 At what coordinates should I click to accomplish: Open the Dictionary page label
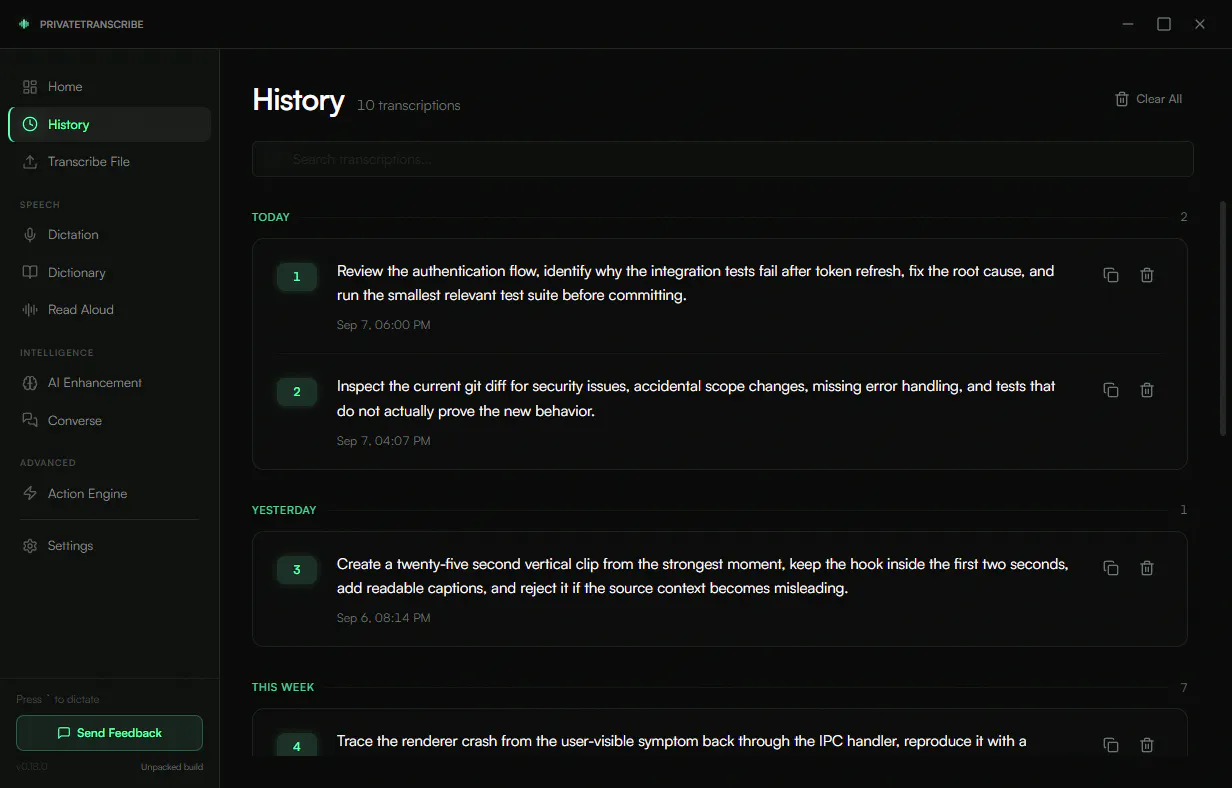coord(77,272)
